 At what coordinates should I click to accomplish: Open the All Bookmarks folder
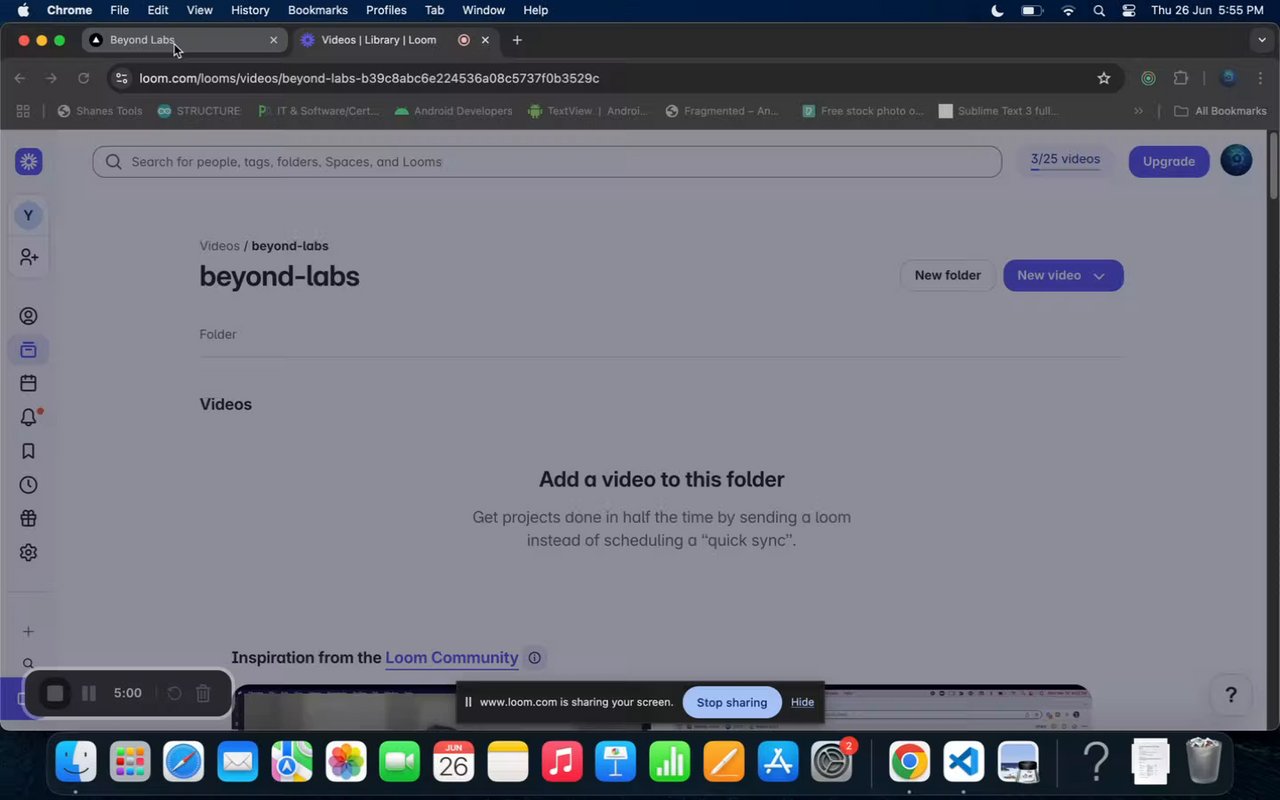click(x=1220, y=111)
